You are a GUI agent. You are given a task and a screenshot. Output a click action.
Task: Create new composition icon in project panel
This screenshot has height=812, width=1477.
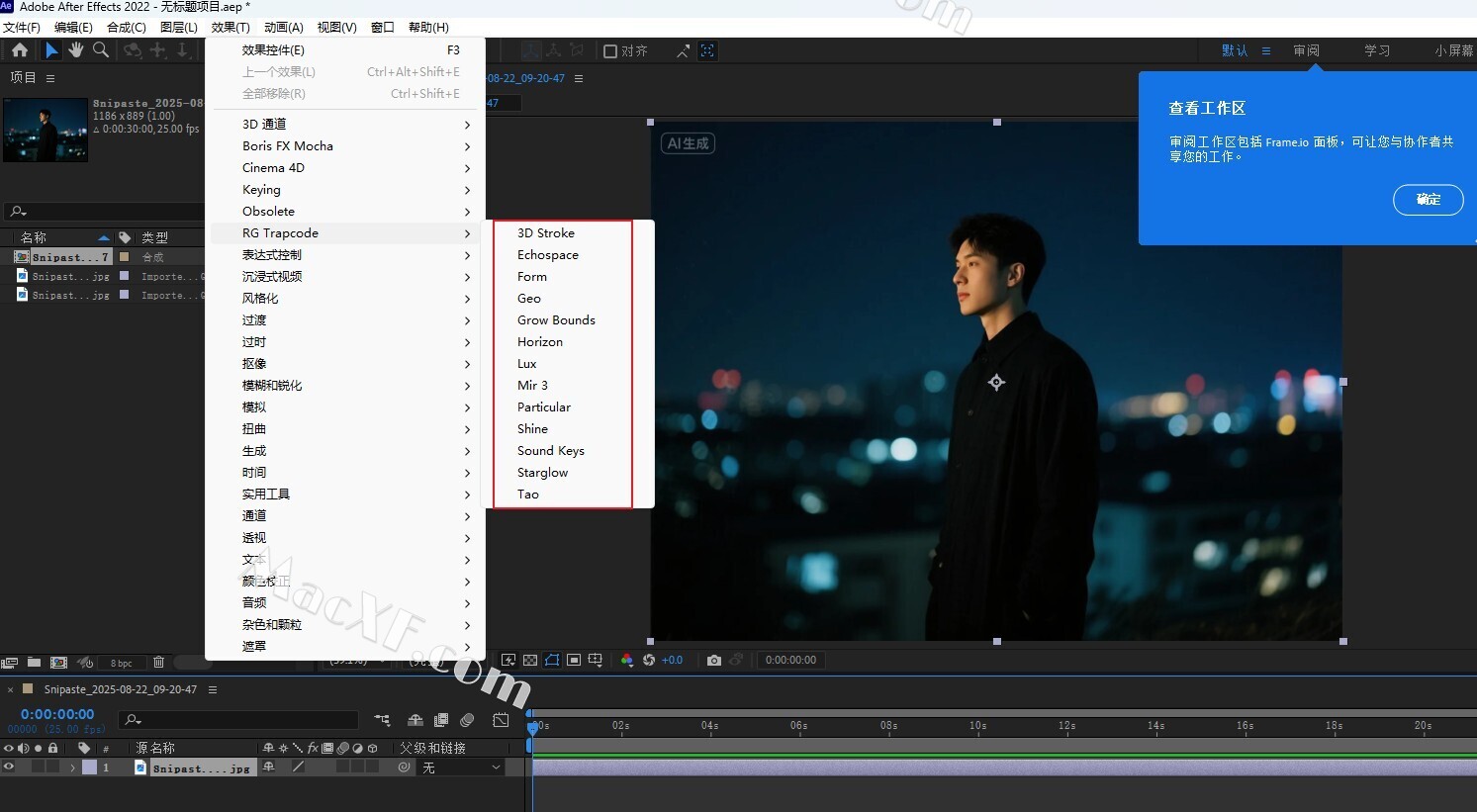pos(58,662)
